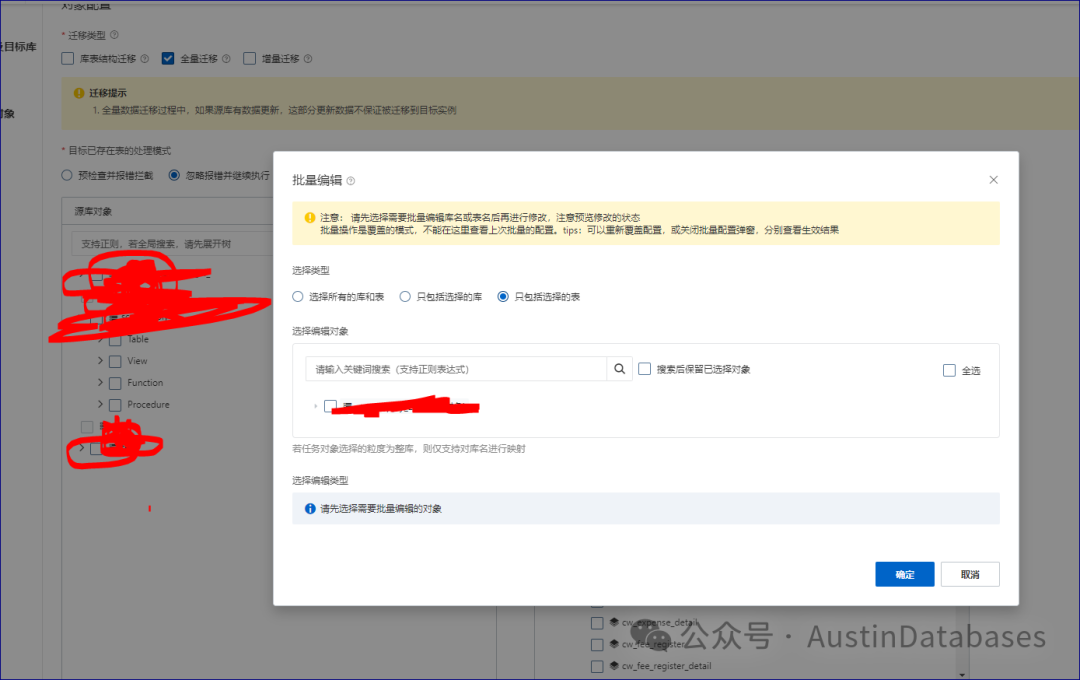The image size is (1080, 680).
Task: Click the Table label in the source tree
Action: coord(138,339)
